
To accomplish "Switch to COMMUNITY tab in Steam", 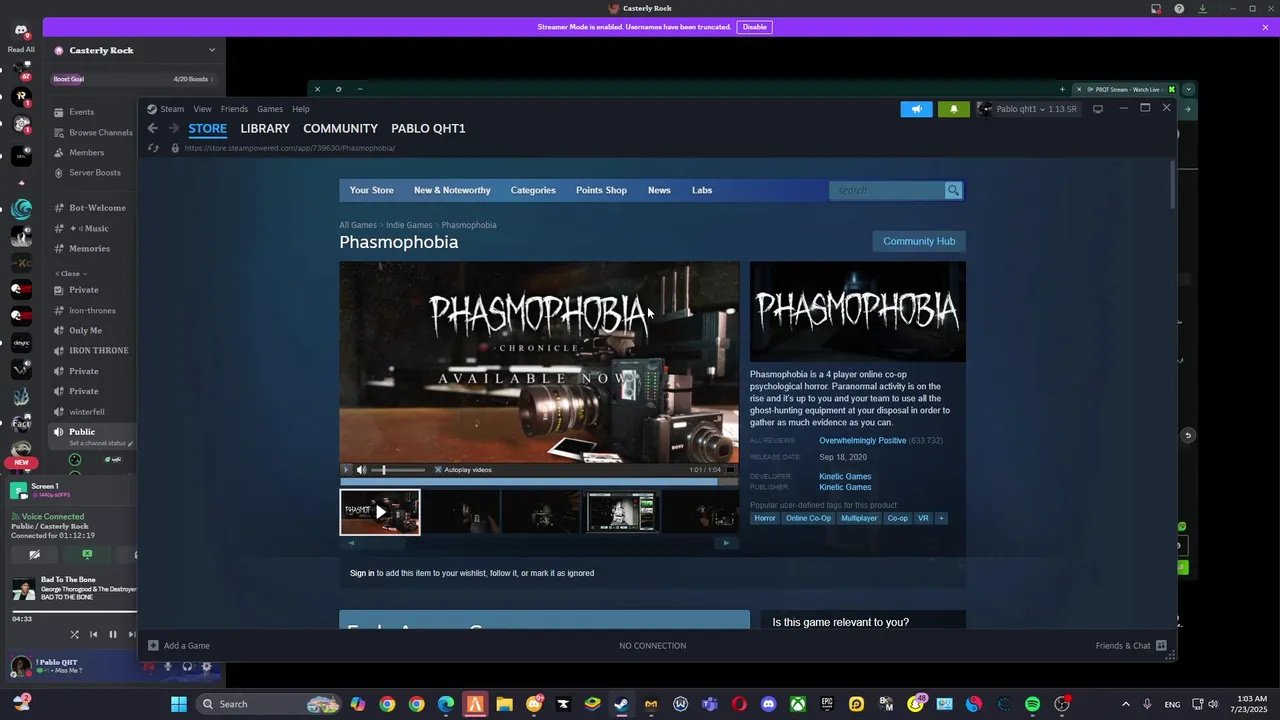I will pyautogui.click(x=340, y=128).
